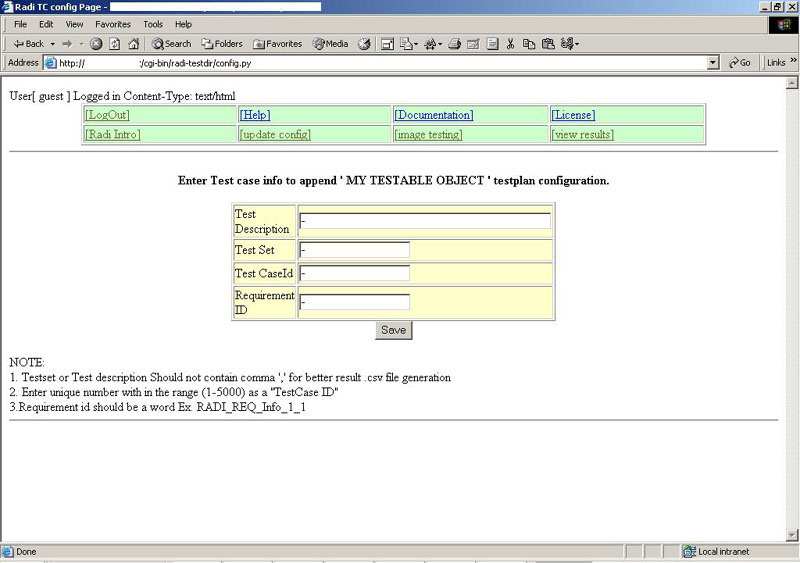Go to Home page icon
Viewport: 800px width, 563px height.
[133, 44]
